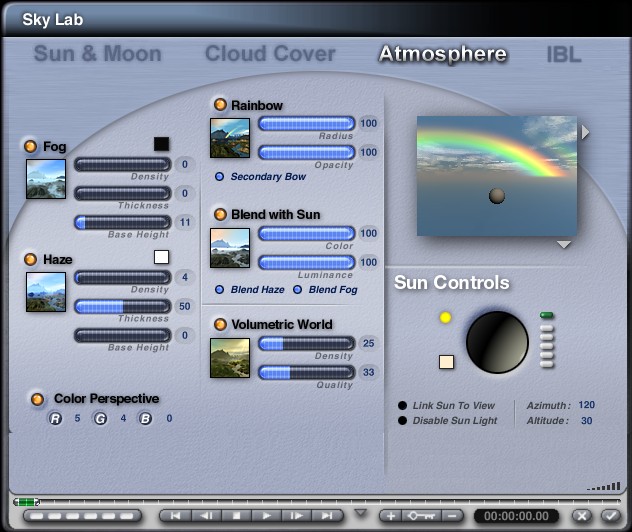The width and height of the screenshot is (632, 532).
Task: Open dropdown triangle below sky preview
Action: pyautogui.click(x=564, y=245)
